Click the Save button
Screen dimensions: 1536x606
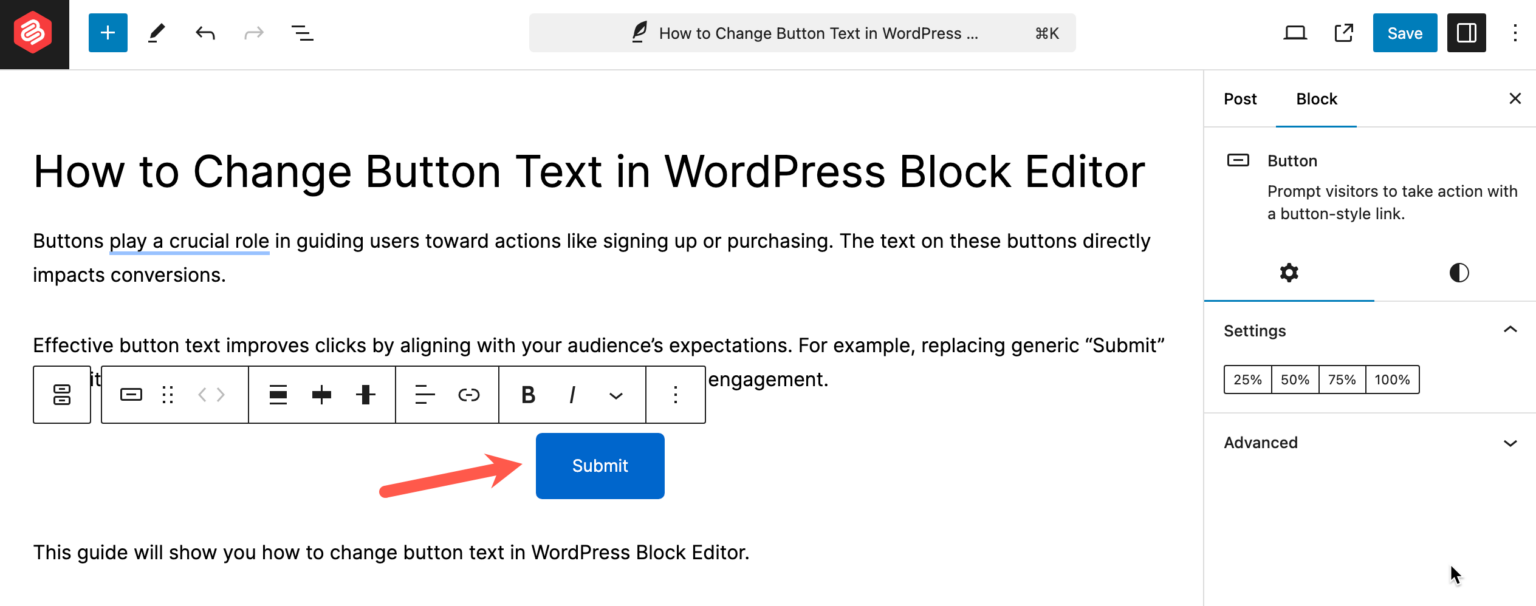tap(1404, 32)
